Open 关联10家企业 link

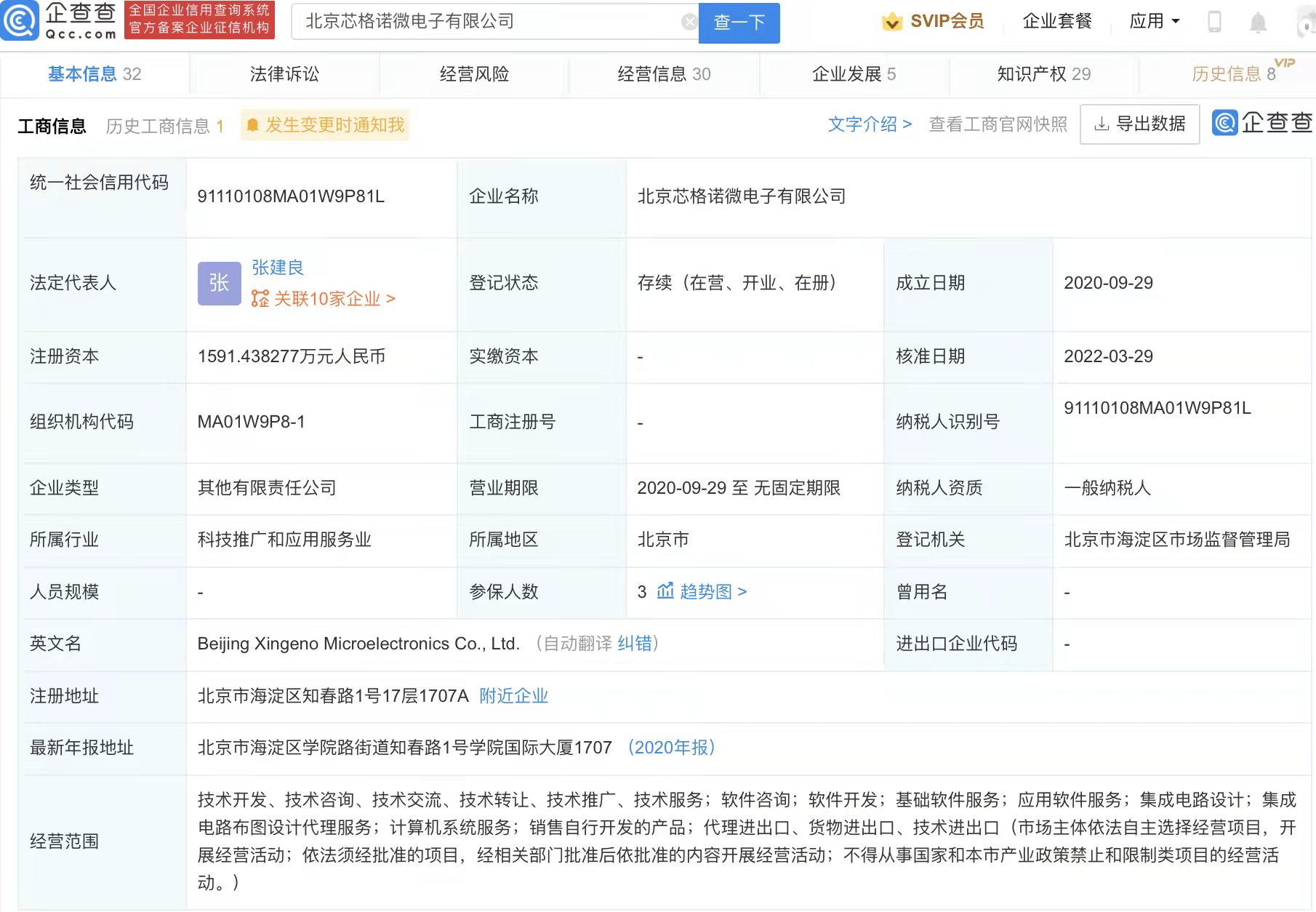(x=324, y=298)
